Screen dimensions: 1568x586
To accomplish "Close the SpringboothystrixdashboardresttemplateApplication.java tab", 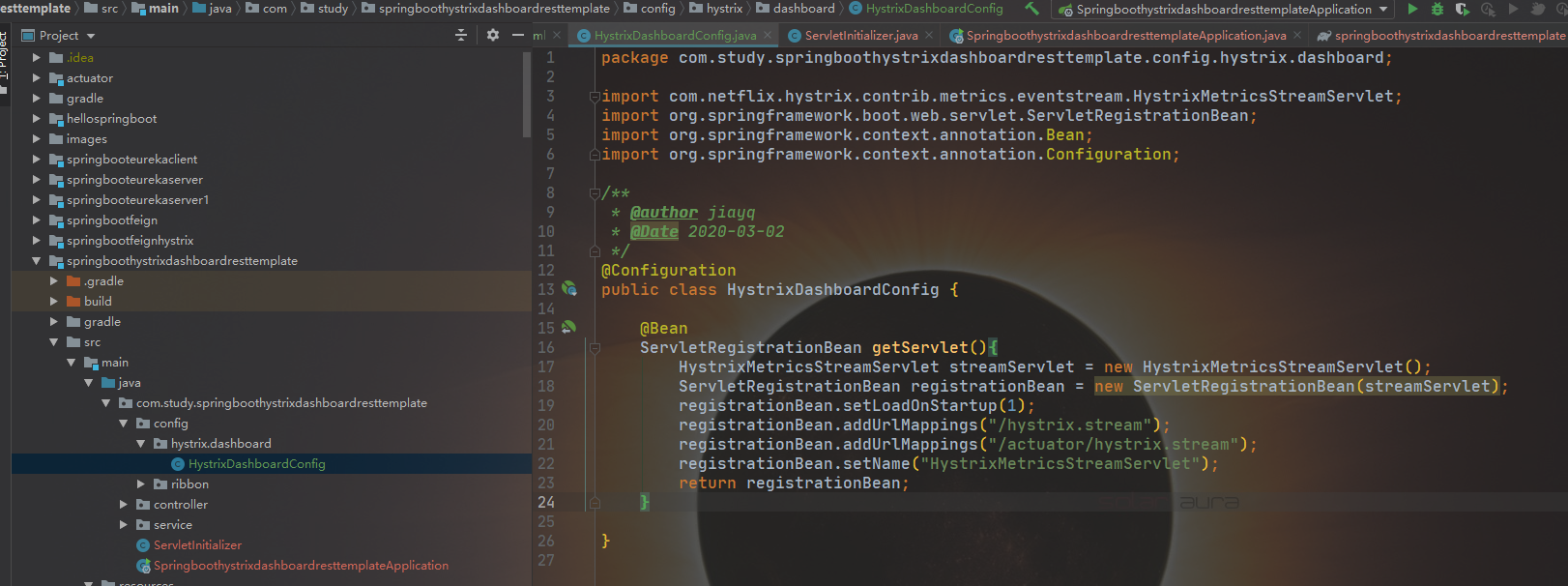I will coord(1297,35).
